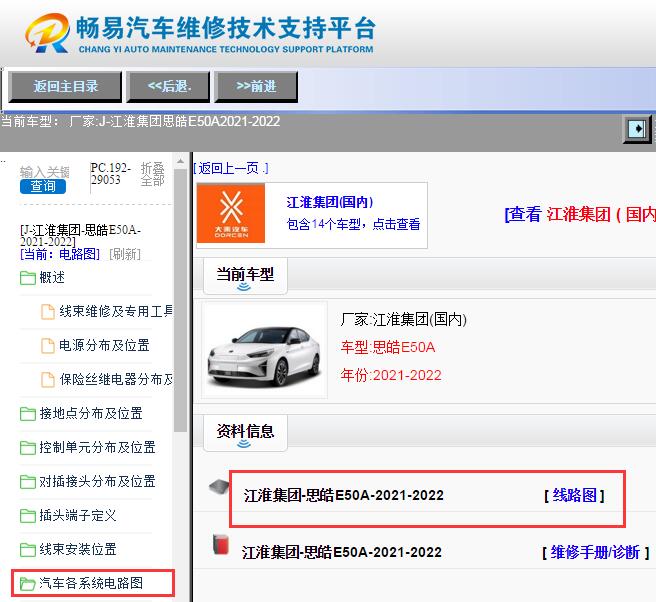
Task: Click the 当前:电路图 link
Action: click(x=60, y=254)
